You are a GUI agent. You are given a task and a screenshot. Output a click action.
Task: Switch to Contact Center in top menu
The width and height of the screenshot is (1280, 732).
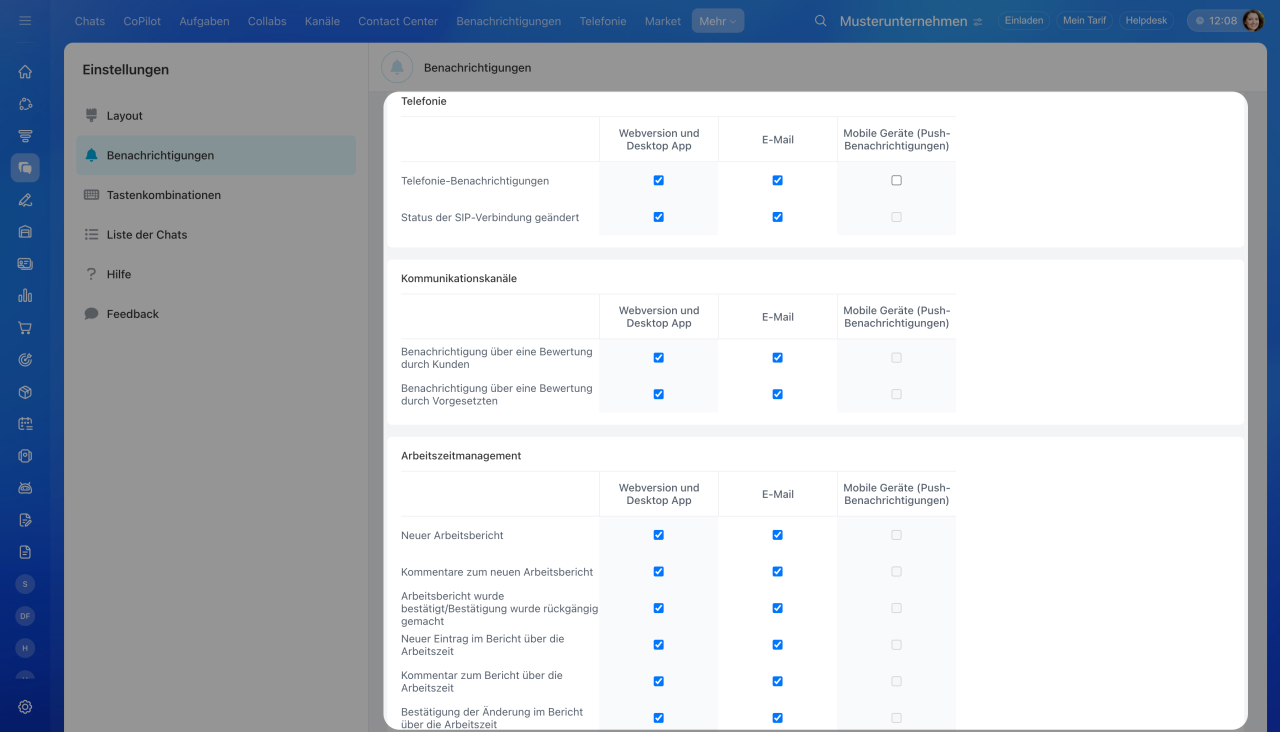[398, 21]
